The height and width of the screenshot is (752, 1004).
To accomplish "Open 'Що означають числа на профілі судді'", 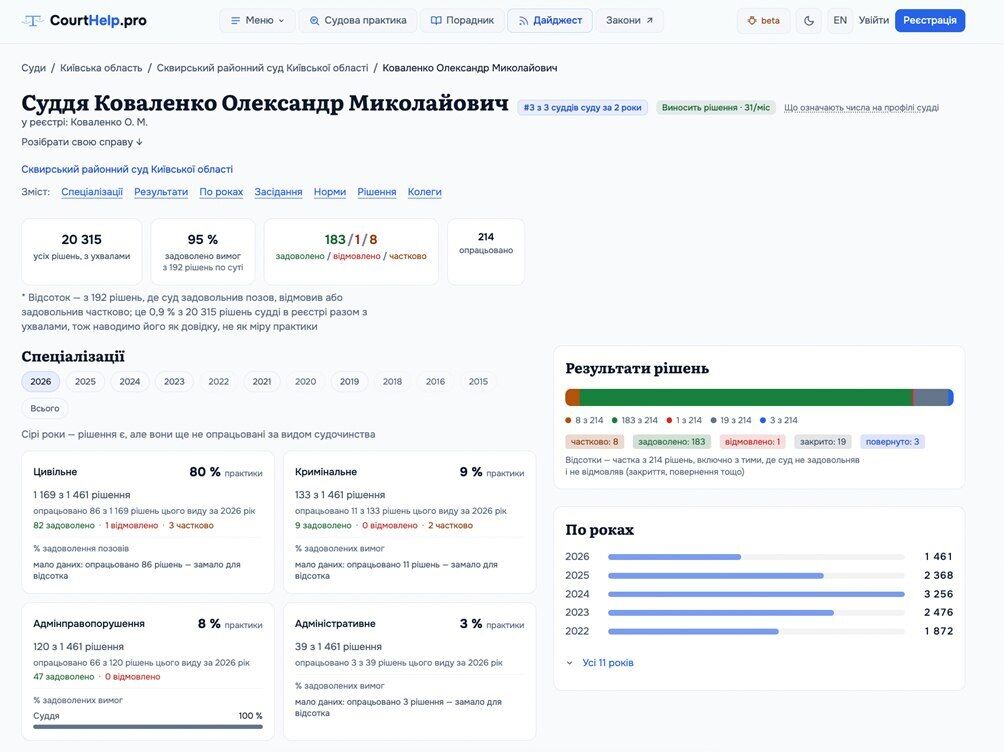I will (x=861, y=108).
